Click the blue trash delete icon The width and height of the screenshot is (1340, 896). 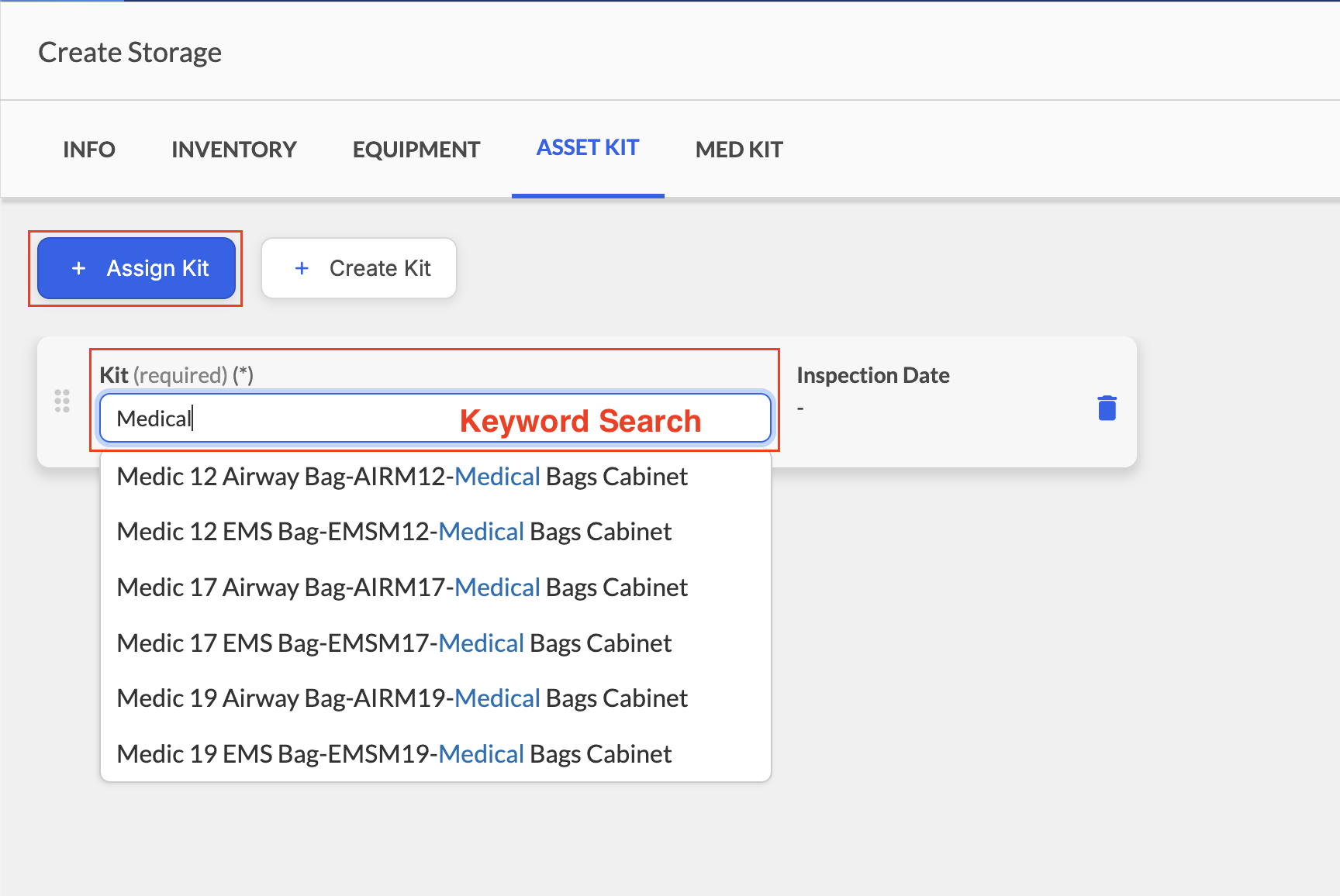(1107, 408)
